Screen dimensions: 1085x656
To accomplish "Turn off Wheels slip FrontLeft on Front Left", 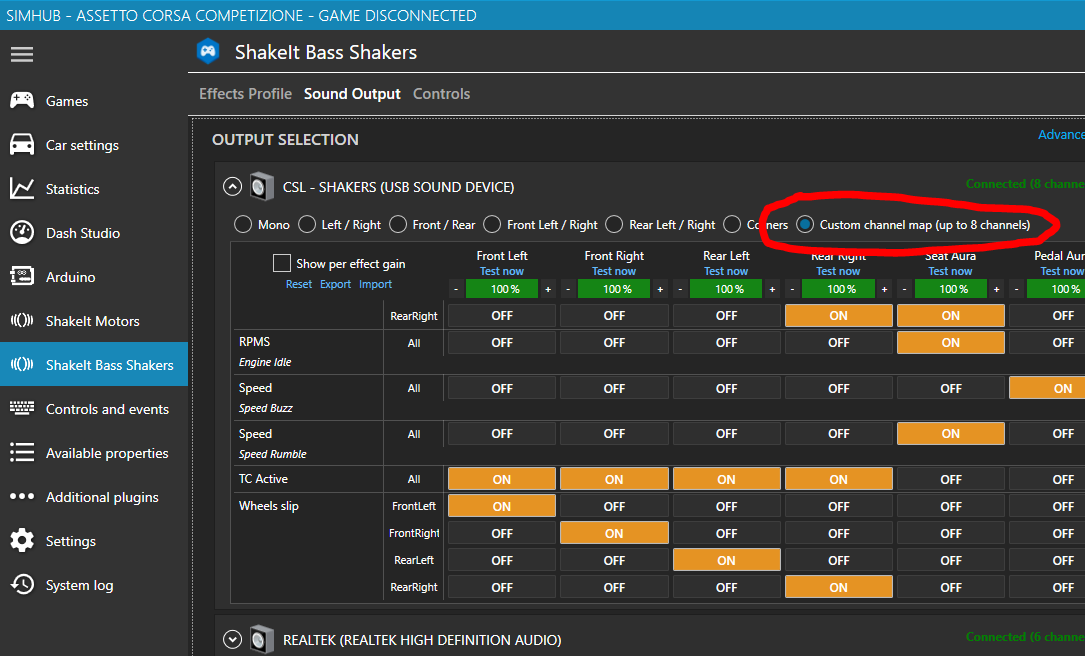I will pyautogui.click(x=502, y=506).
